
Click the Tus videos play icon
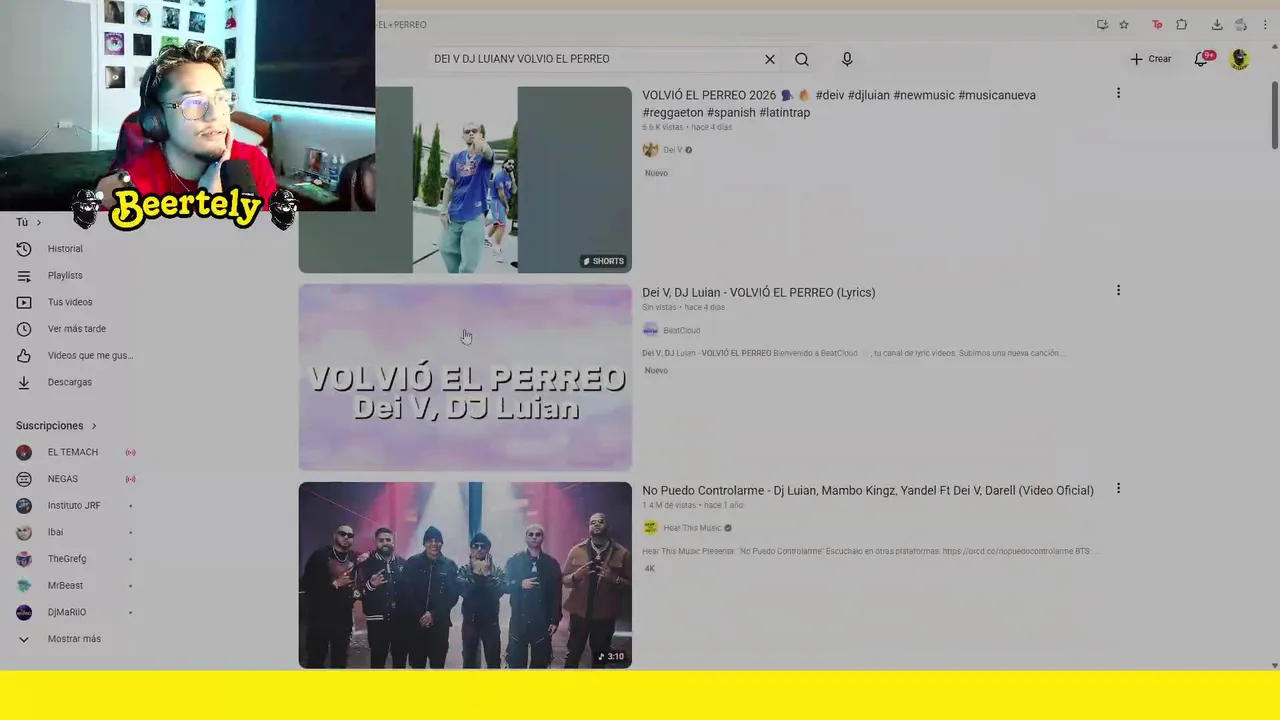point(24,302)
